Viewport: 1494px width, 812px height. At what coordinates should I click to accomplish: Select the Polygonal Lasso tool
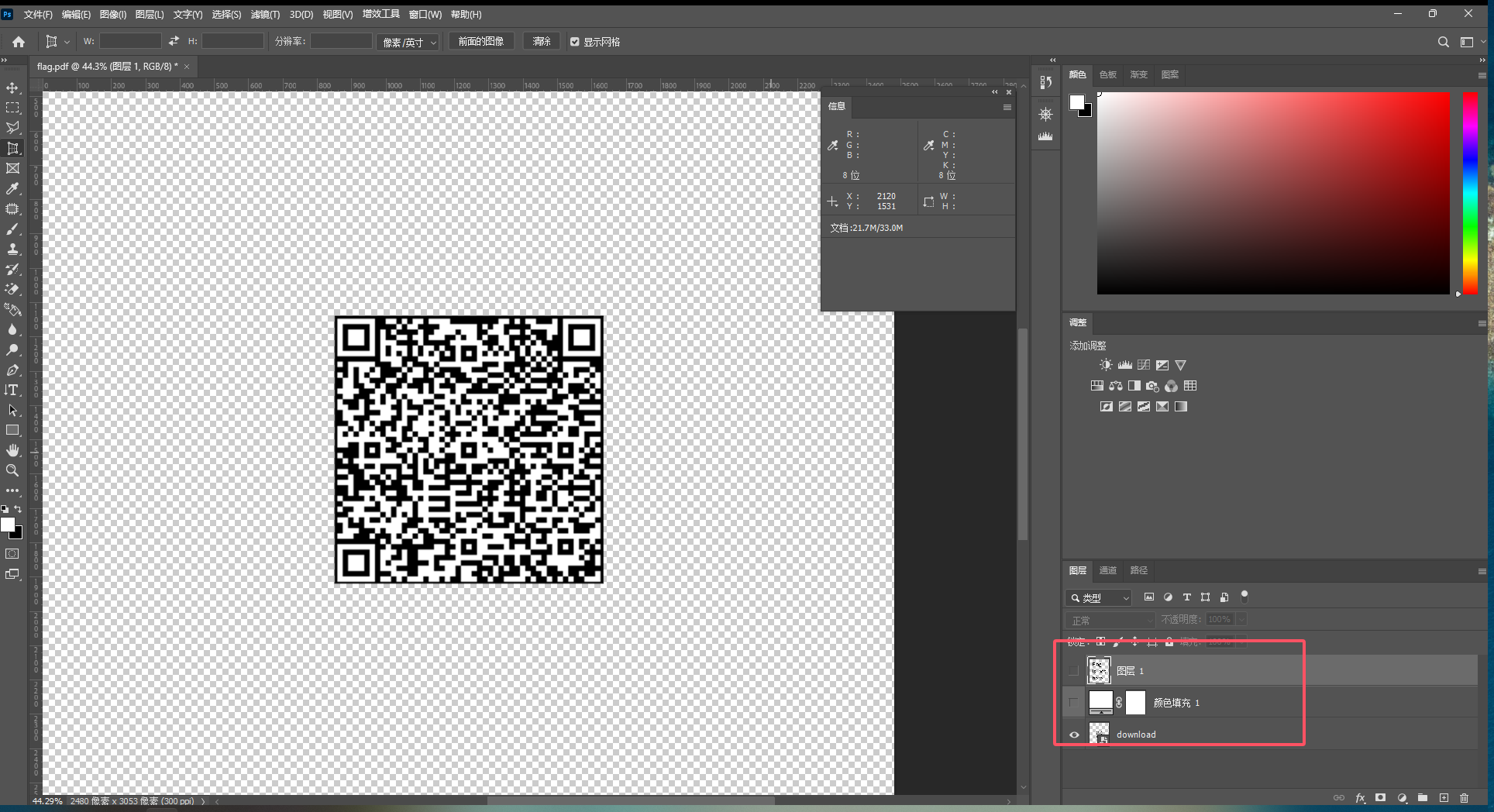(12, 128)
